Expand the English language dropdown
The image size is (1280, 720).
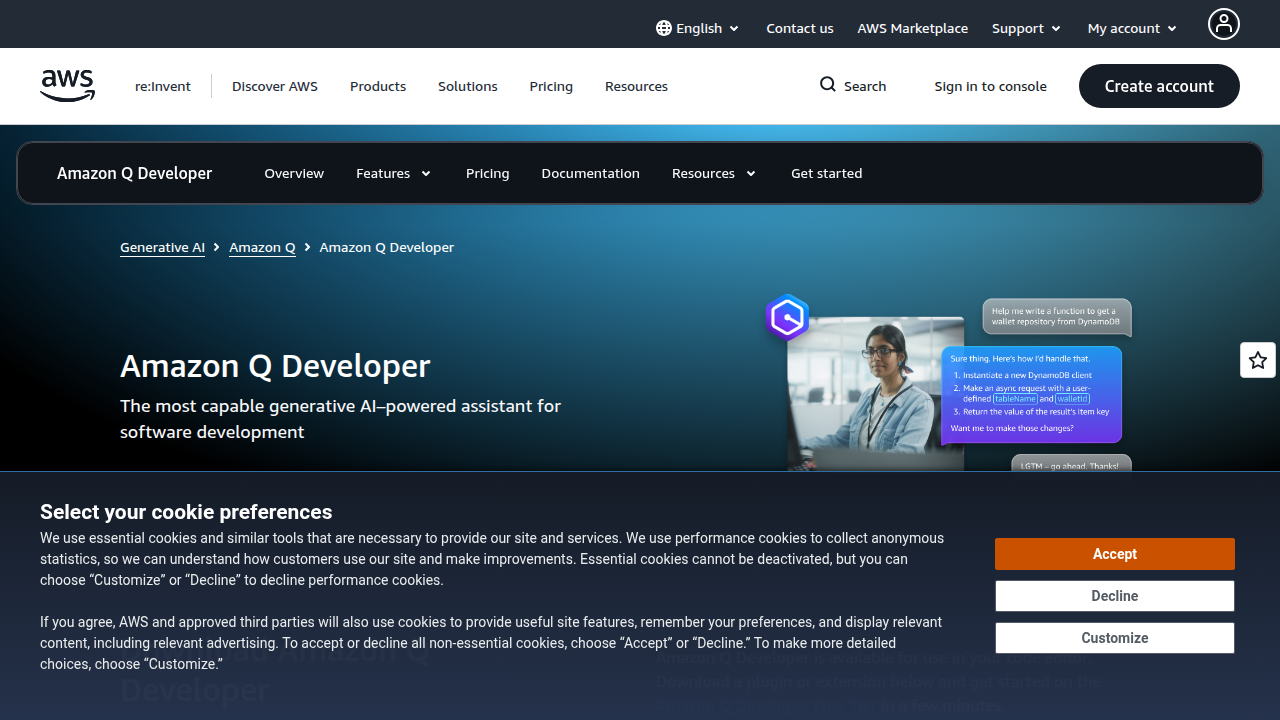pyautogui.click(x=698, y=28)
